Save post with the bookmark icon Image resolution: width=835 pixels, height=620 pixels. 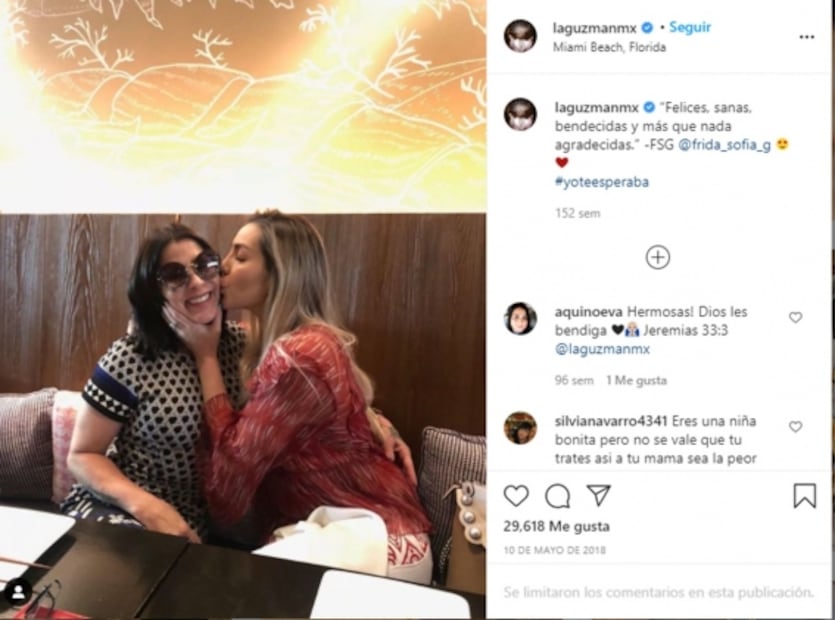click(x=805, y=495)
